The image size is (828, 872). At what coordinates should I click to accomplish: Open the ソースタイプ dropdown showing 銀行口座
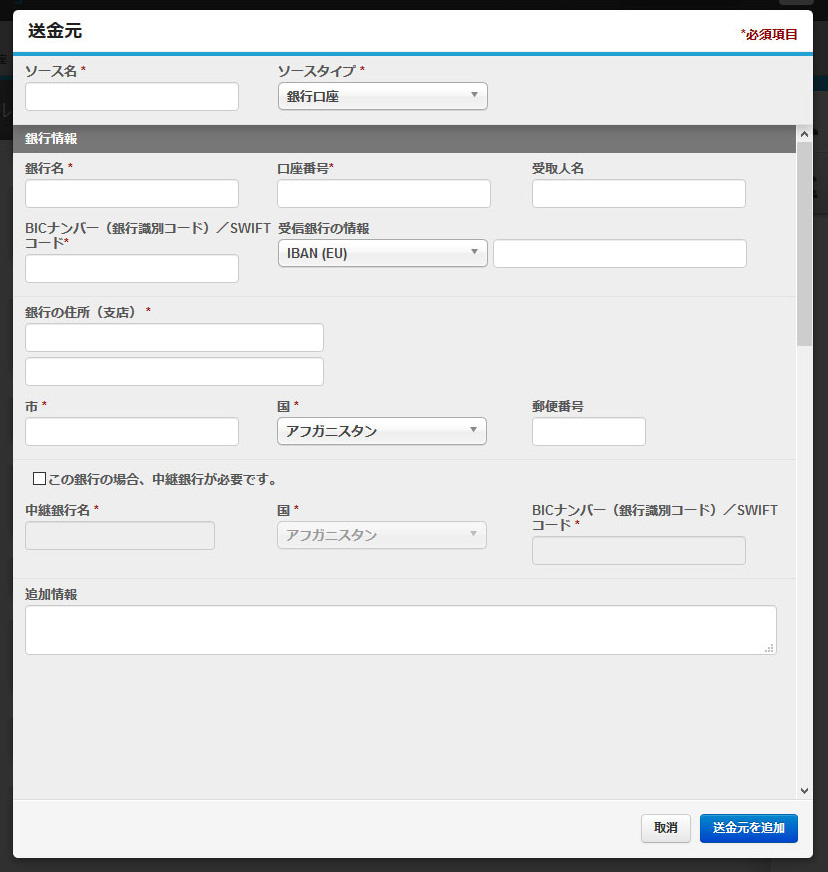click(383, 96)
